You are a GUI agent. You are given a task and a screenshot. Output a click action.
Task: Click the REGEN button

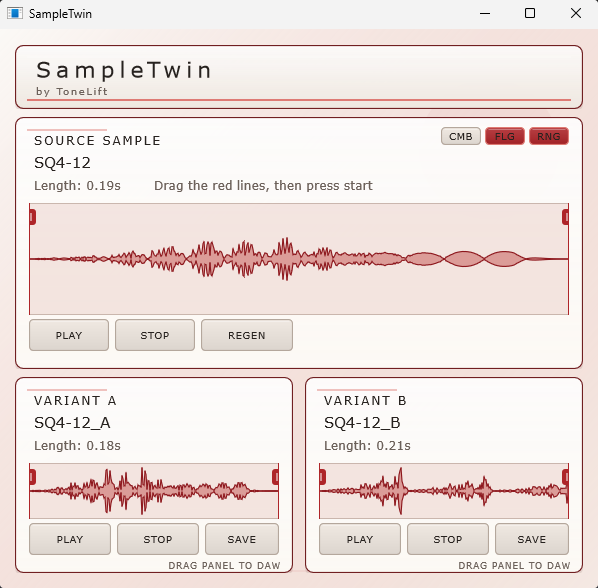click(247, 335)
